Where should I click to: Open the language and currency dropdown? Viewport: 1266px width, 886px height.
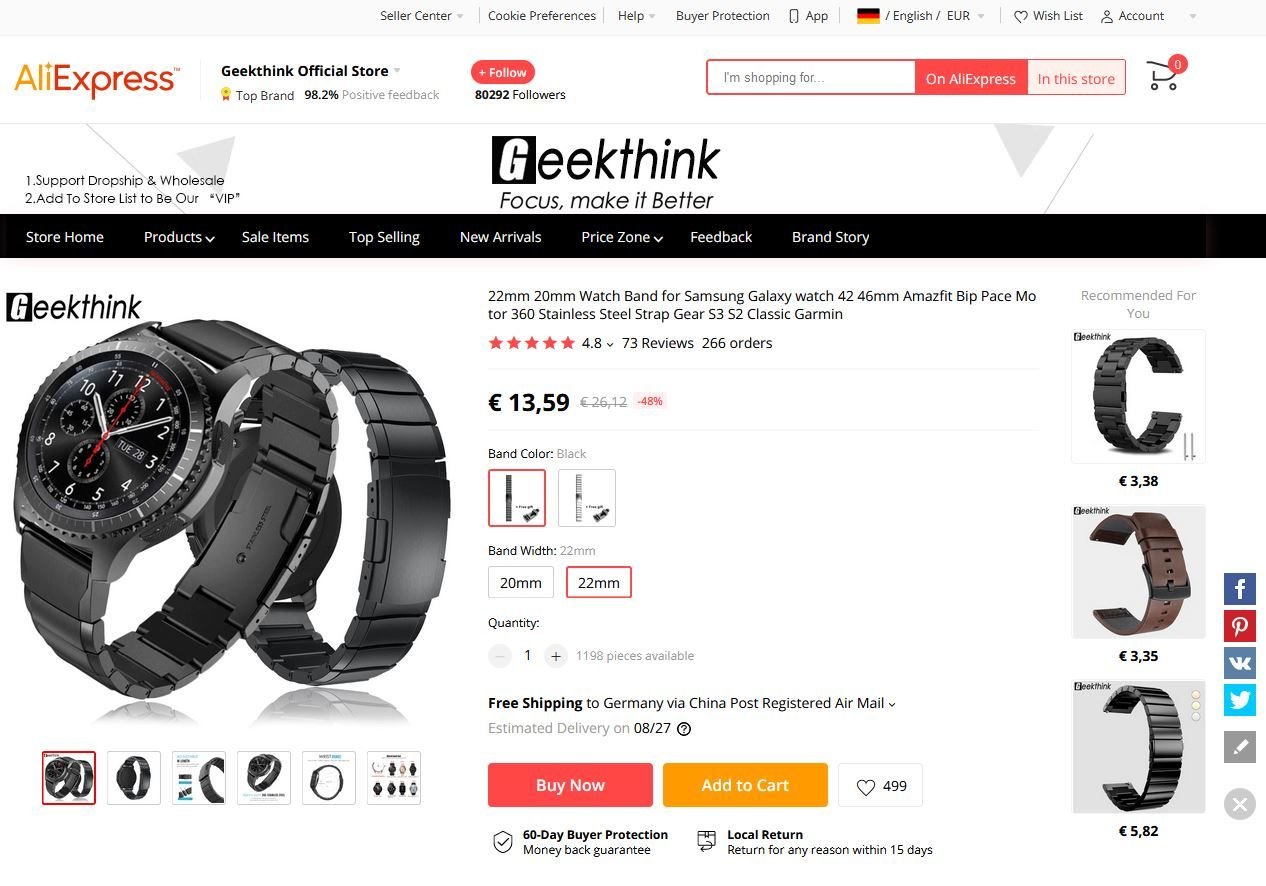(921, 16)
